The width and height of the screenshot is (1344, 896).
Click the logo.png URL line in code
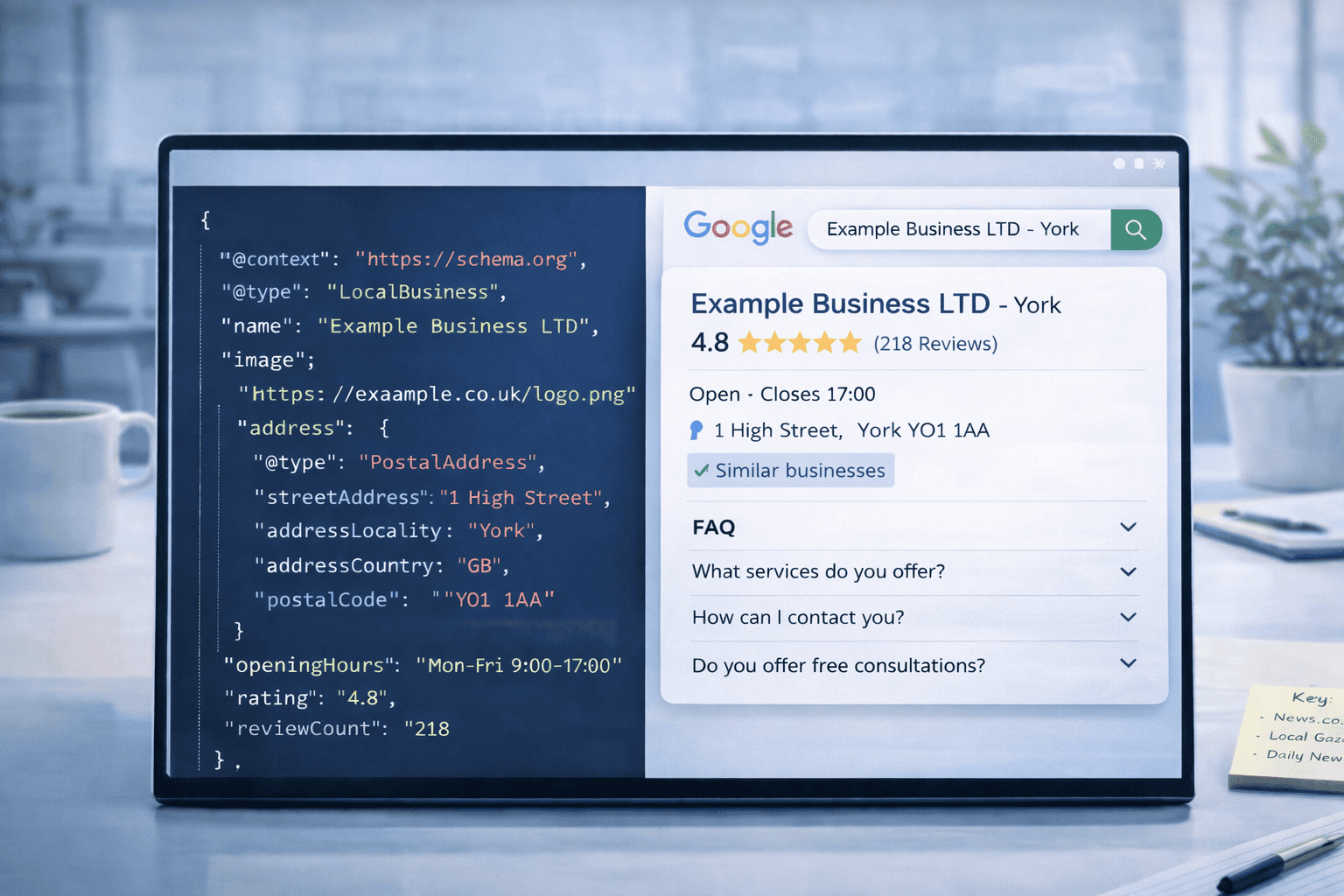pos(437,395)
